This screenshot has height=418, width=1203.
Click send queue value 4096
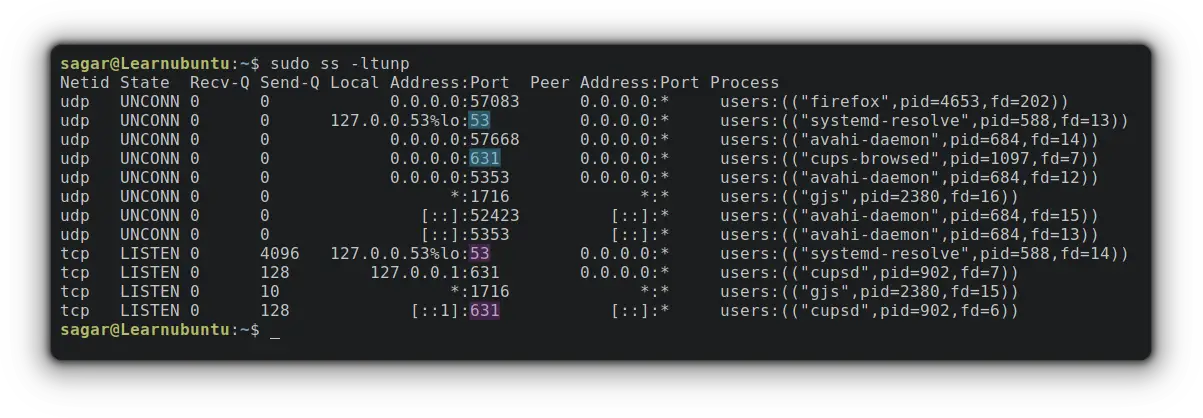280,253
